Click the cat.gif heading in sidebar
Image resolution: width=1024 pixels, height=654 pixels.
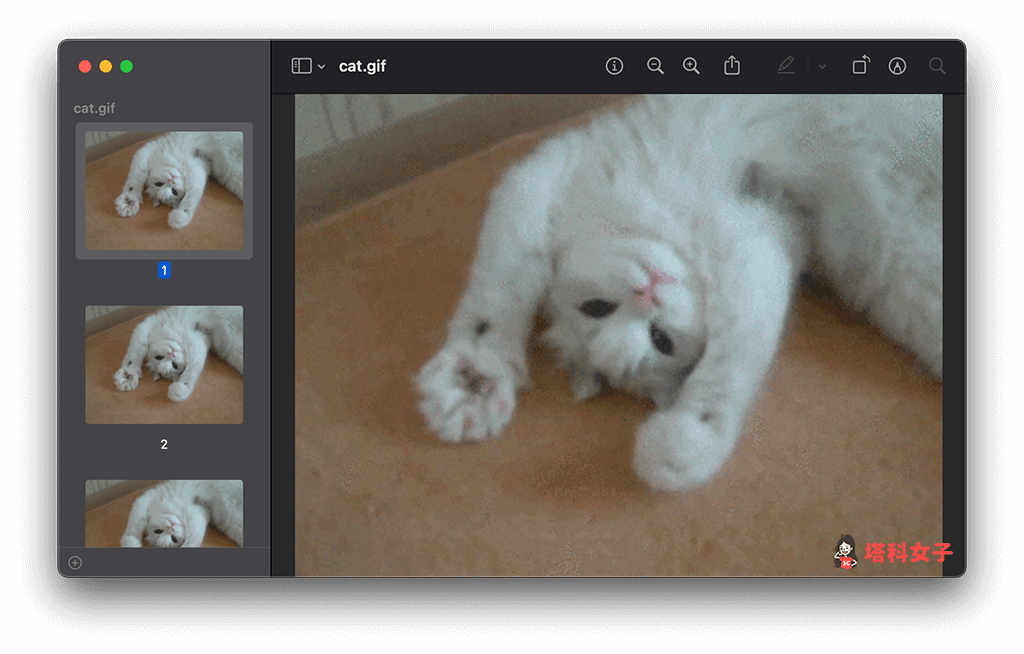tap(95, 108)
